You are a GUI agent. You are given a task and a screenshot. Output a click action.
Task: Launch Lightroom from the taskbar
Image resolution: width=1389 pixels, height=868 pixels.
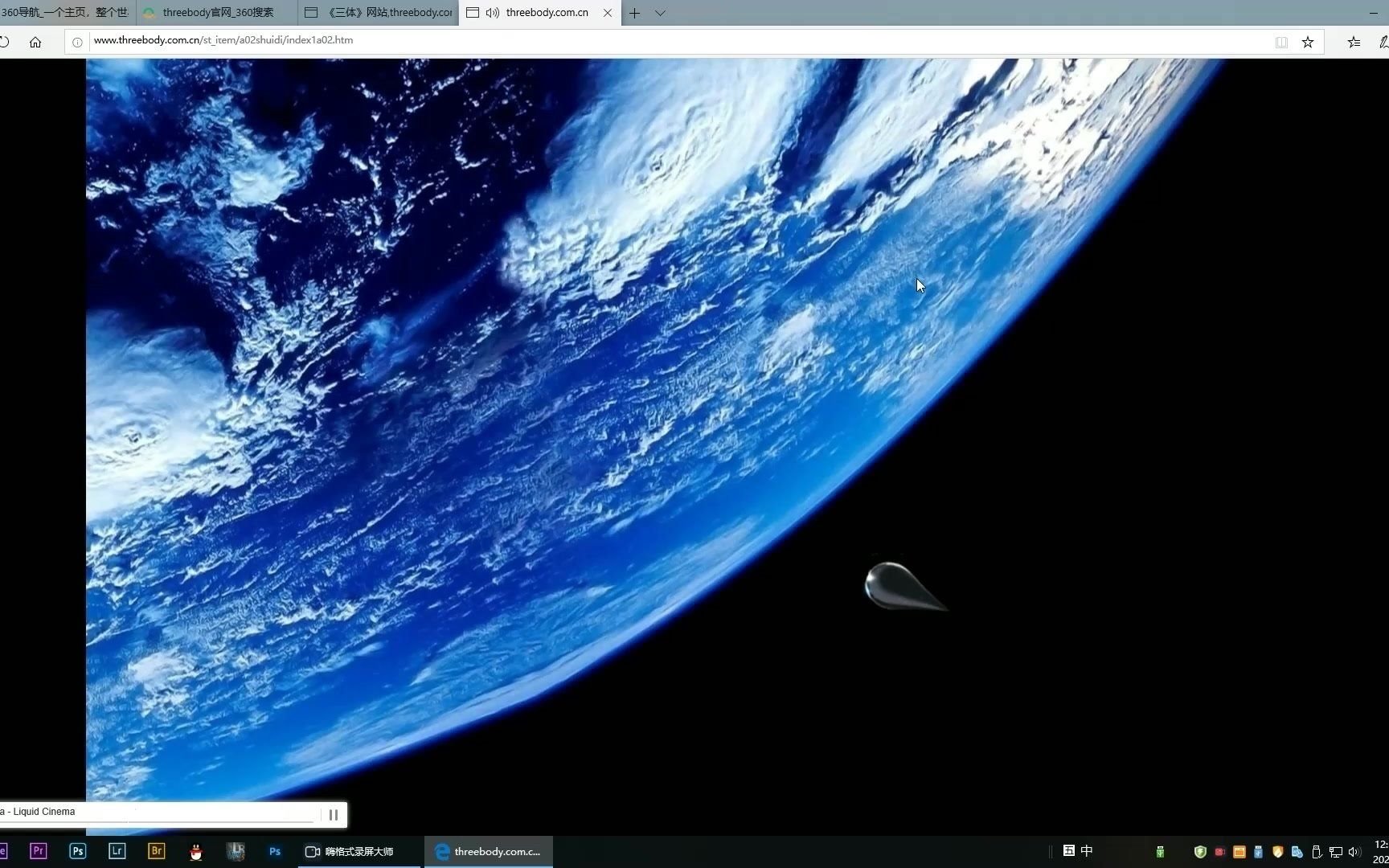[x=117, y=851]
